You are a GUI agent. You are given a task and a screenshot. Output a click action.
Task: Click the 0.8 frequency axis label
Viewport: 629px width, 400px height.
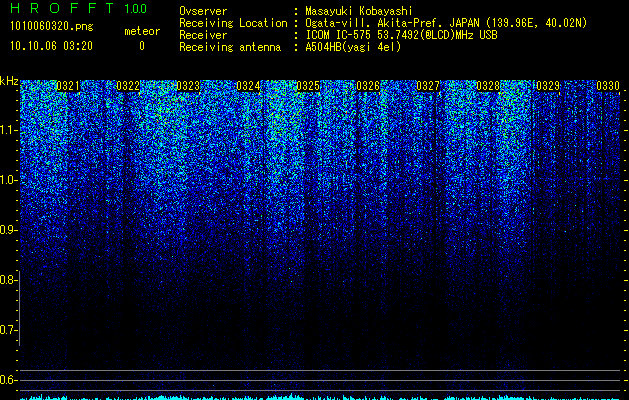(x=7, y=280)
